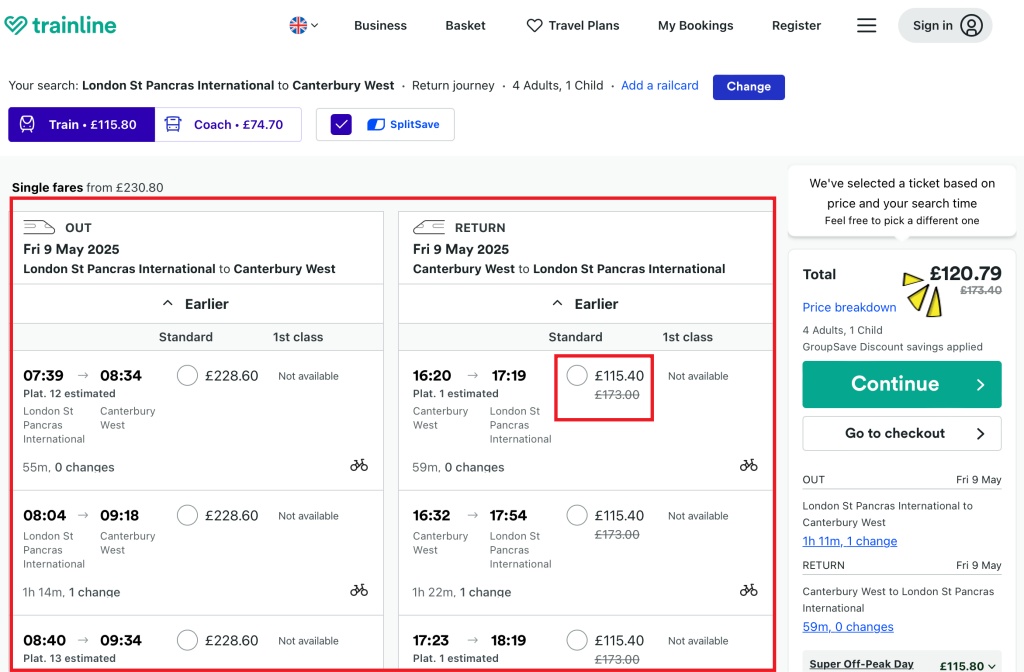Select the 08:04 outbound £228.60 fare
Screen dimensions: 1024x672
(187, 515)
